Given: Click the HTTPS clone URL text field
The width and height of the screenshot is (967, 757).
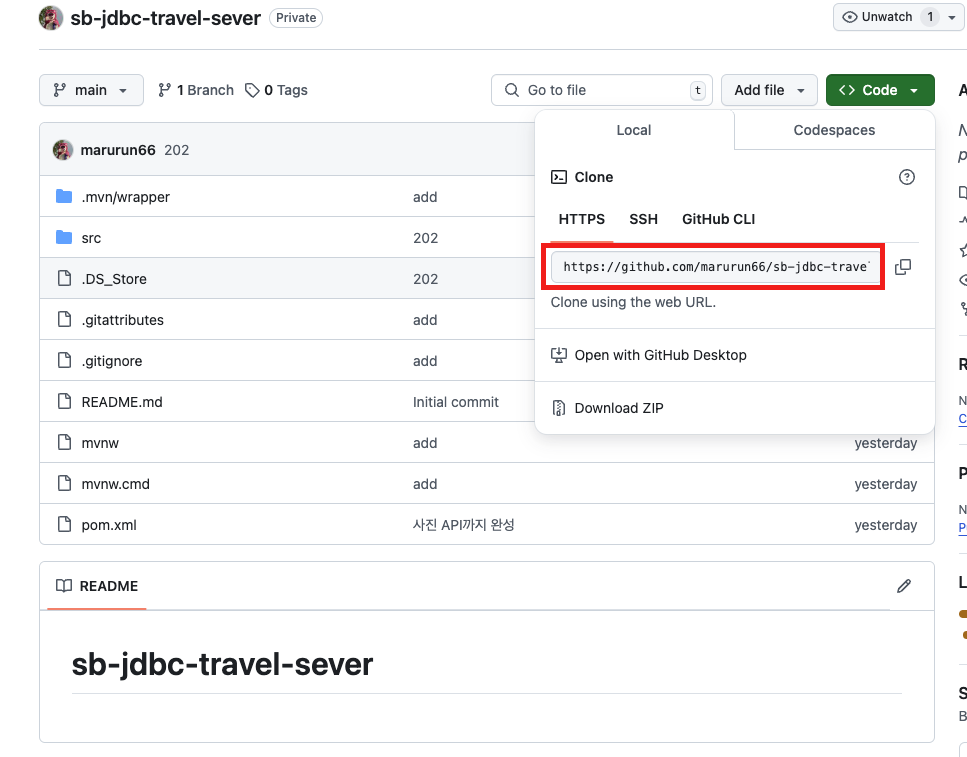Looking at the screenshot, I should tap(715, 267).
